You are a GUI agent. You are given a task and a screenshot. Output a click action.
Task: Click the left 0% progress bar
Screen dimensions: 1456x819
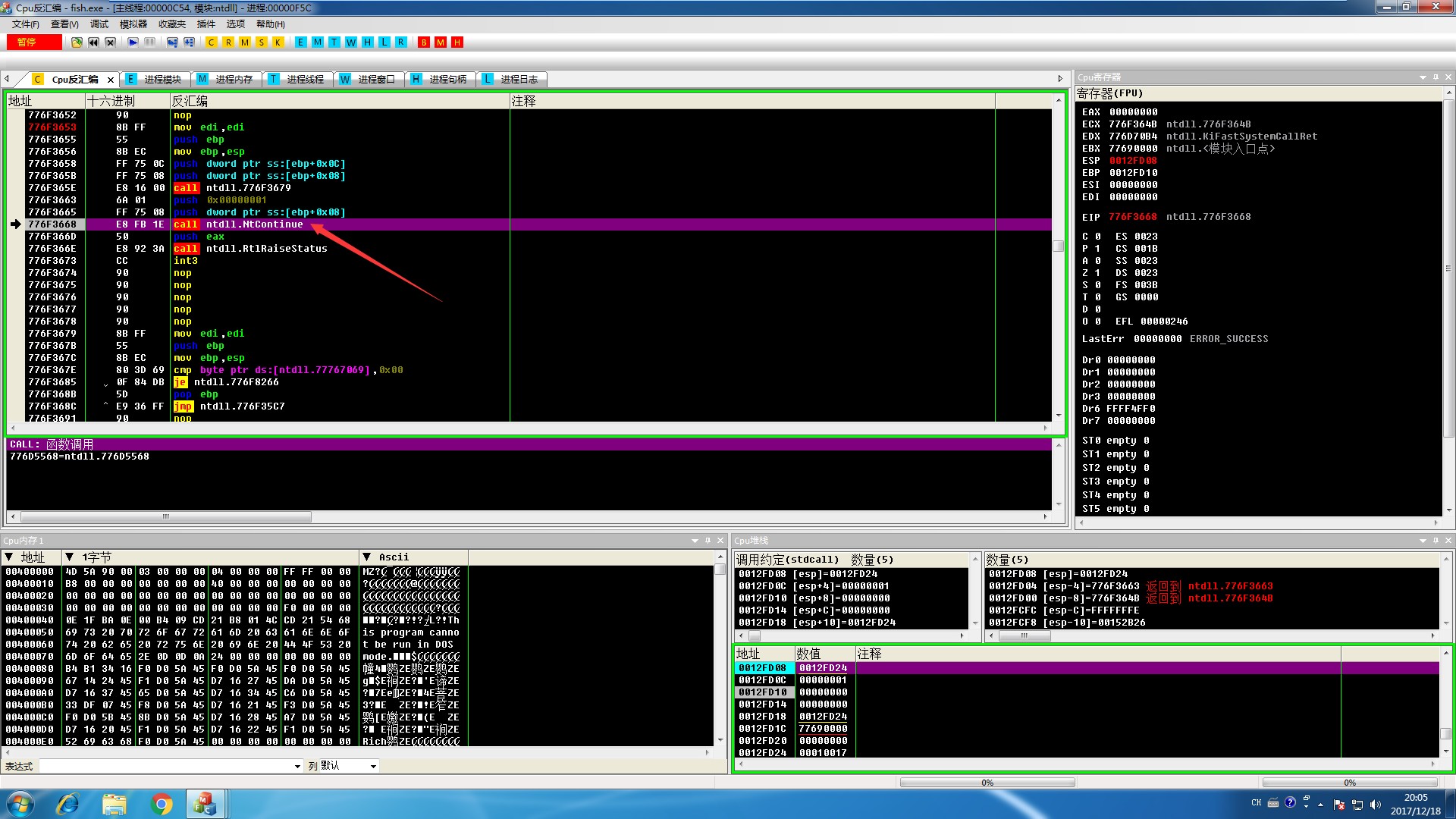(x=987, y=782)
